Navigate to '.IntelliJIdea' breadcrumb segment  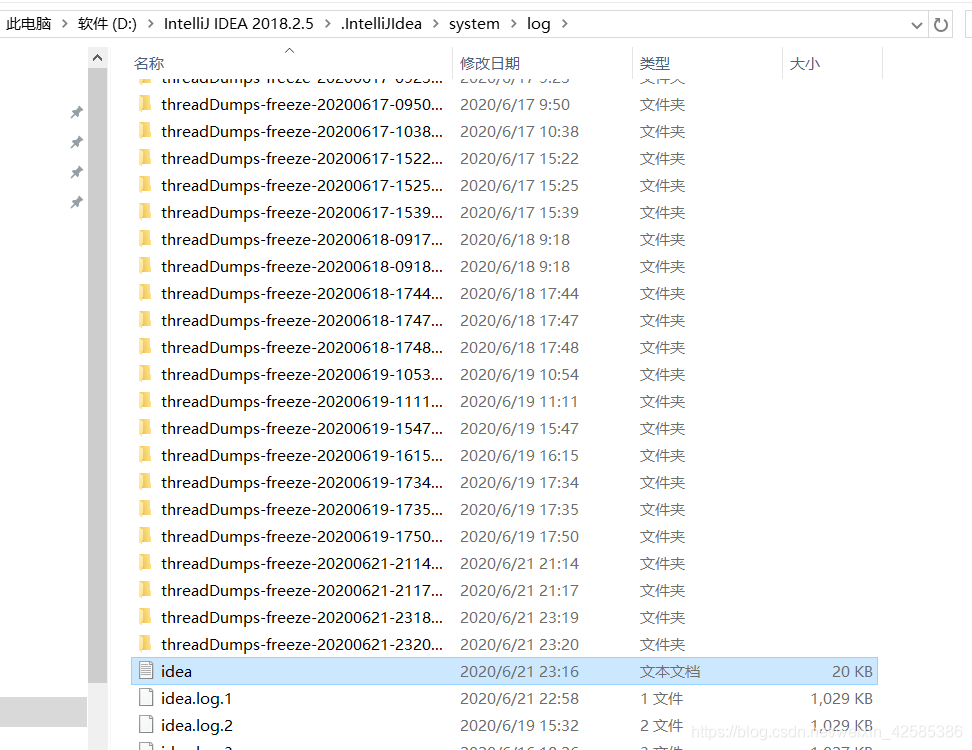381,24
